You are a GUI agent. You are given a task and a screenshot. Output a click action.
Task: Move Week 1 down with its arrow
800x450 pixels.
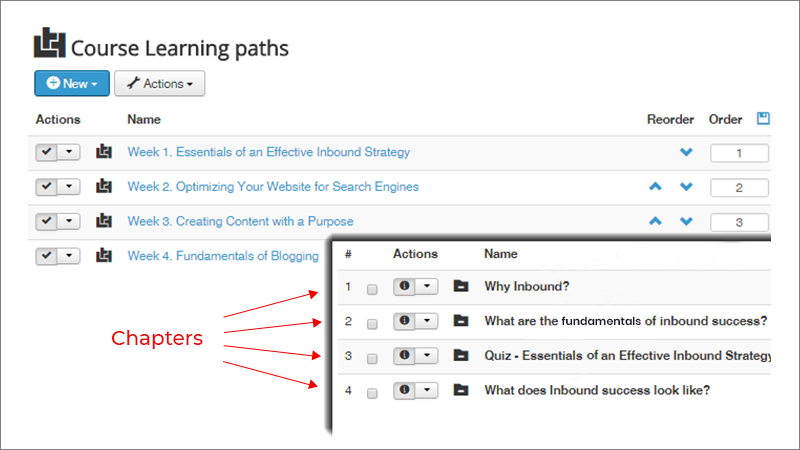pyautogui.click(x=686, y=152)
